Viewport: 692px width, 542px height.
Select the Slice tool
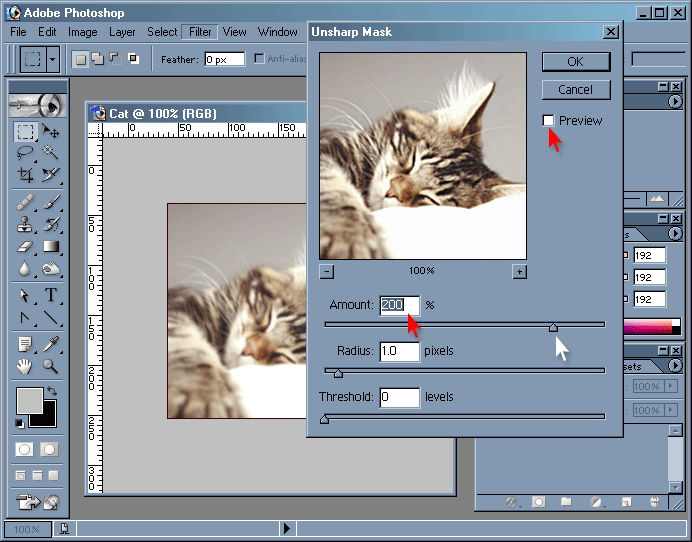[51, 174]
